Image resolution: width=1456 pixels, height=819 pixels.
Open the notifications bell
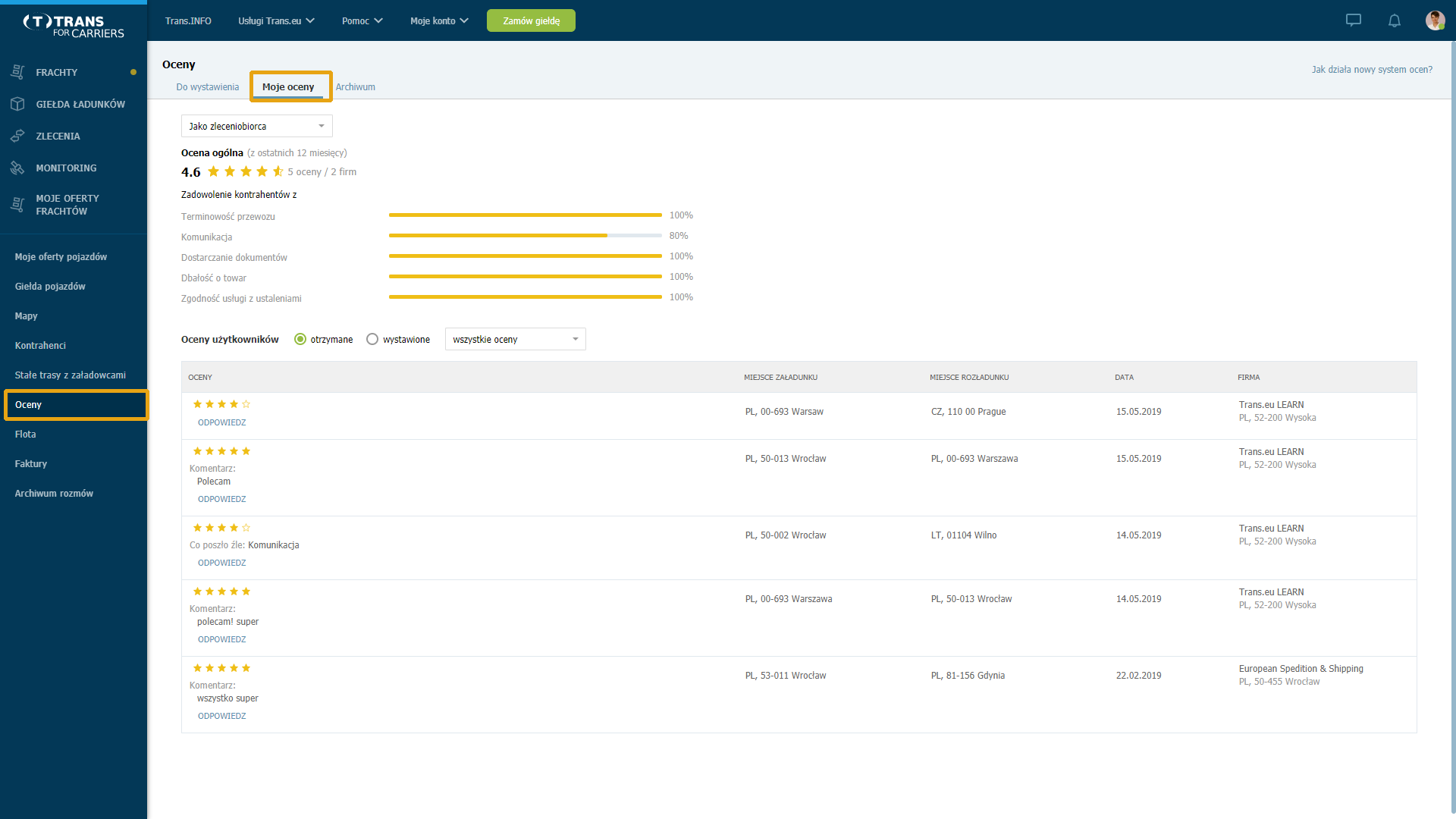(1395, 20)
